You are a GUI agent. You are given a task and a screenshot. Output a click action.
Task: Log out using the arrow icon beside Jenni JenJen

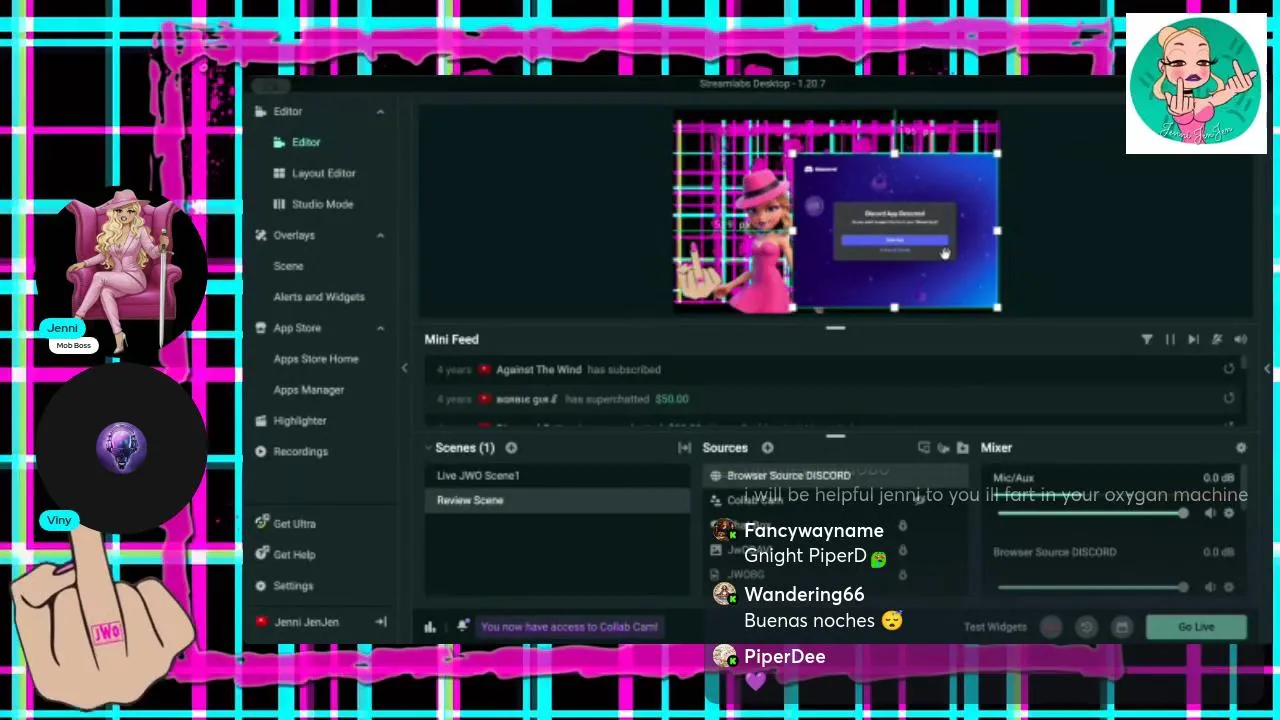(381, 622)
